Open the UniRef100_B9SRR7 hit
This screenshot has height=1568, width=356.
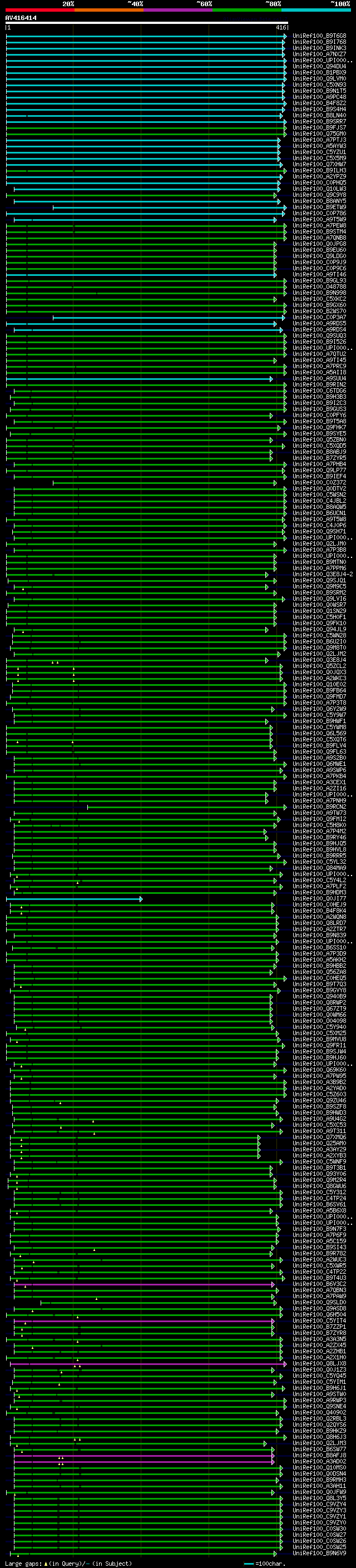click(319, 121)
